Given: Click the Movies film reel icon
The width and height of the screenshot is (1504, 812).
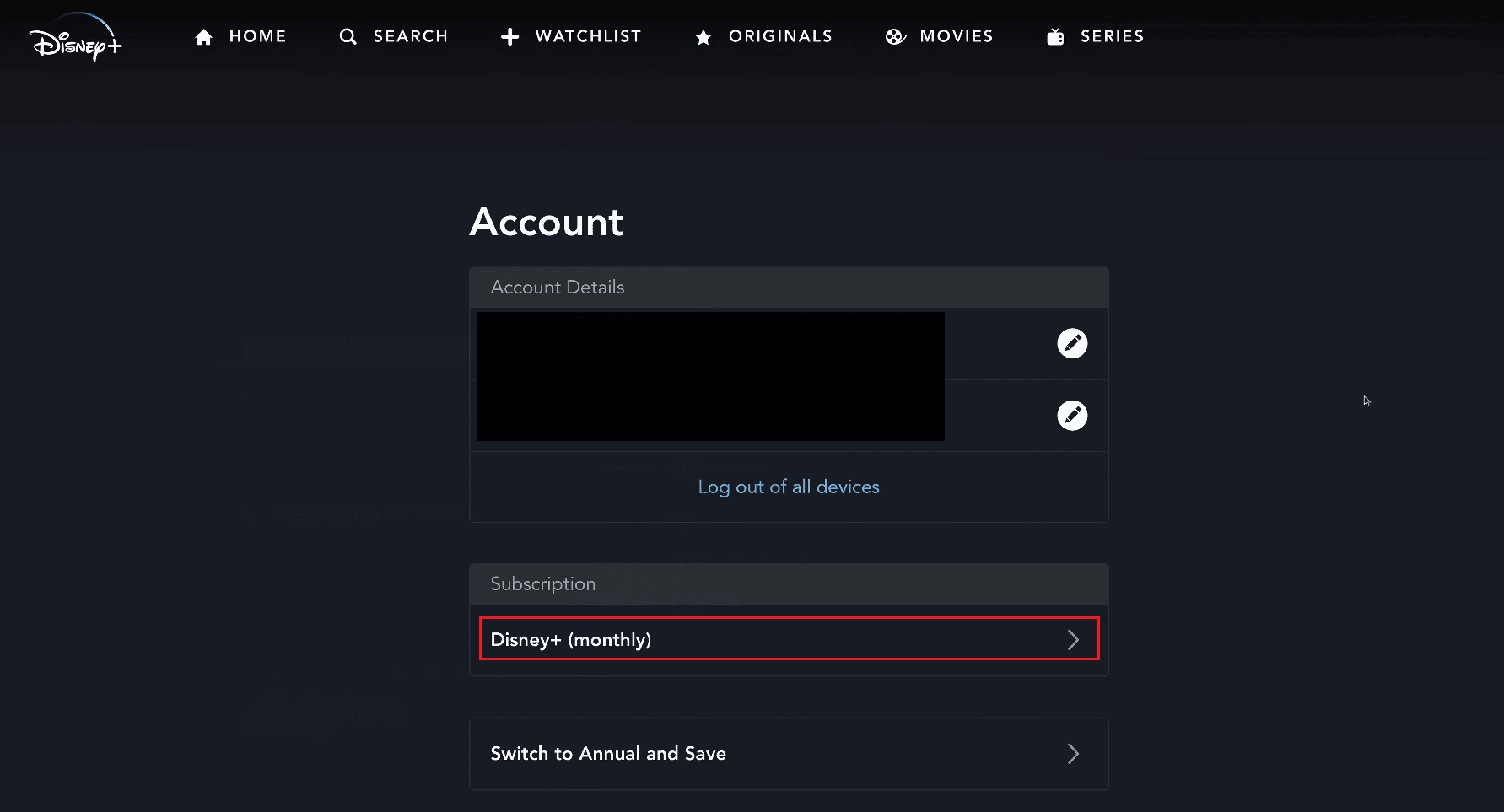Looking at the screenshot, I should tap(895, 37).
